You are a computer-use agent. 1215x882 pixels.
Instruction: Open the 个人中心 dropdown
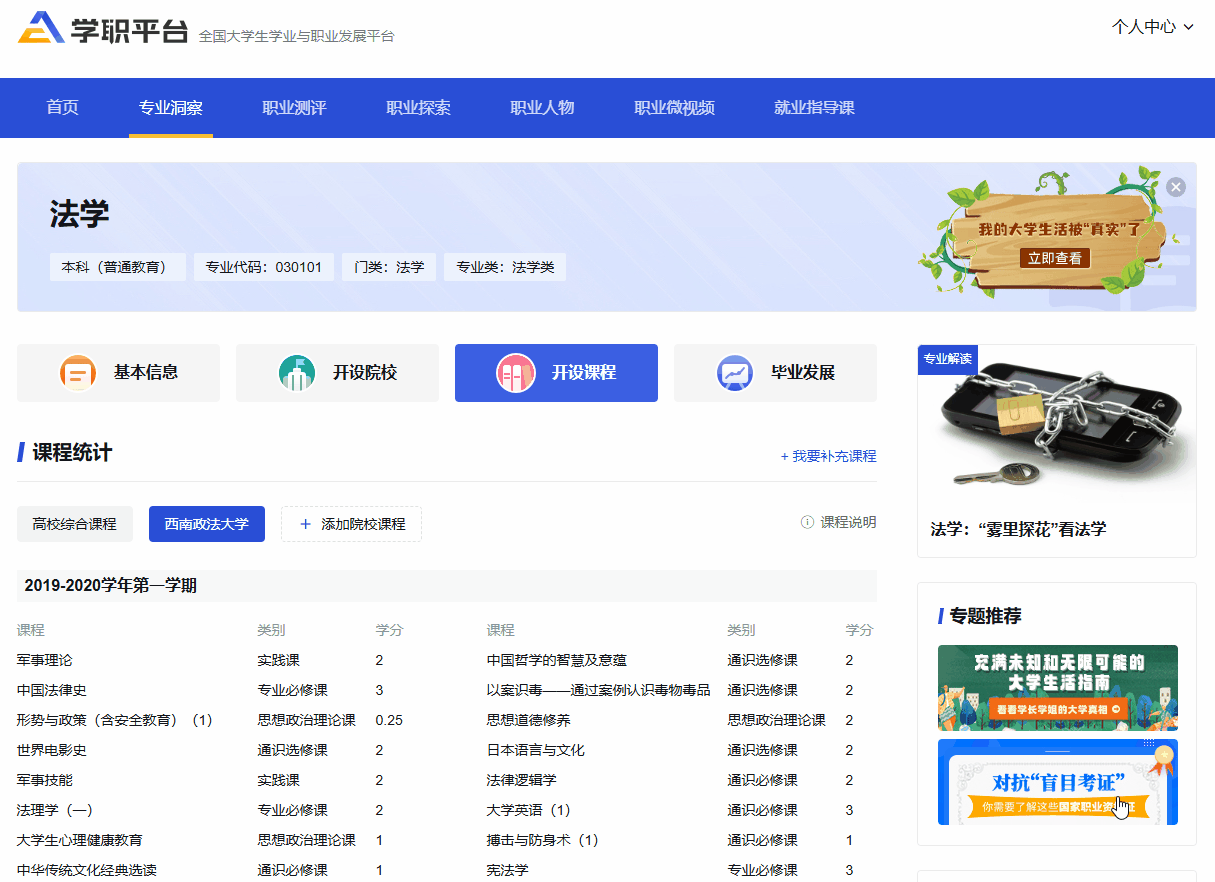[1152, 27]
